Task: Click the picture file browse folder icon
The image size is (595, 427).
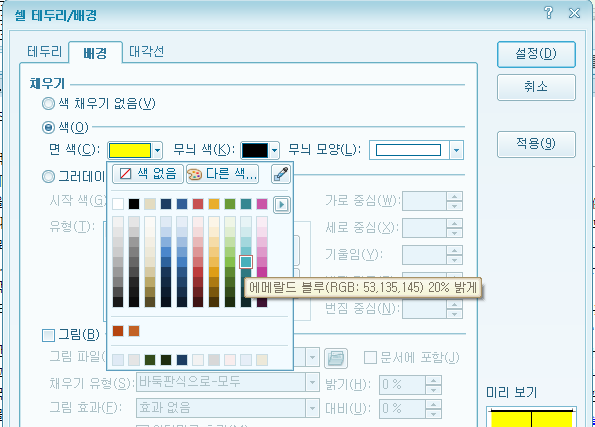Action: pos(336,358)
